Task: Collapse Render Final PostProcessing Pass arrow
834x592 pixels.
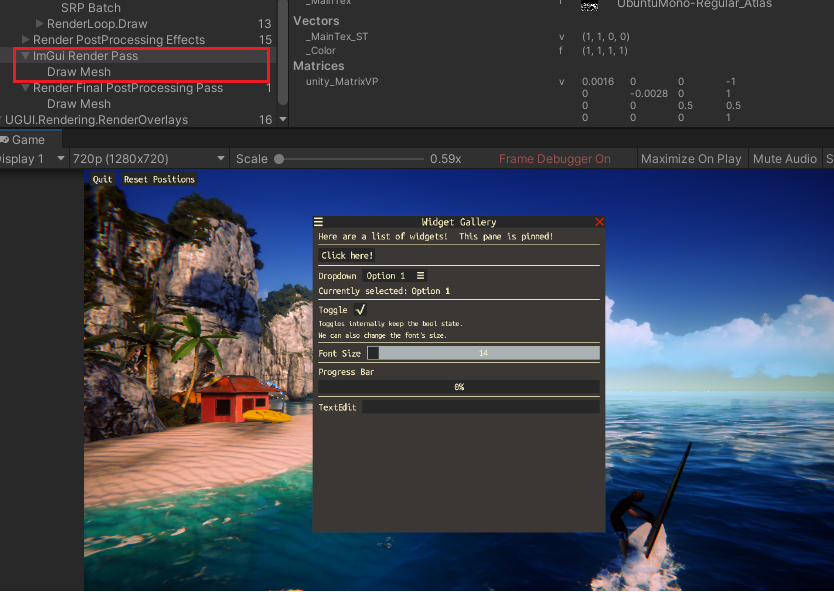Action: (x=25, y=88)
